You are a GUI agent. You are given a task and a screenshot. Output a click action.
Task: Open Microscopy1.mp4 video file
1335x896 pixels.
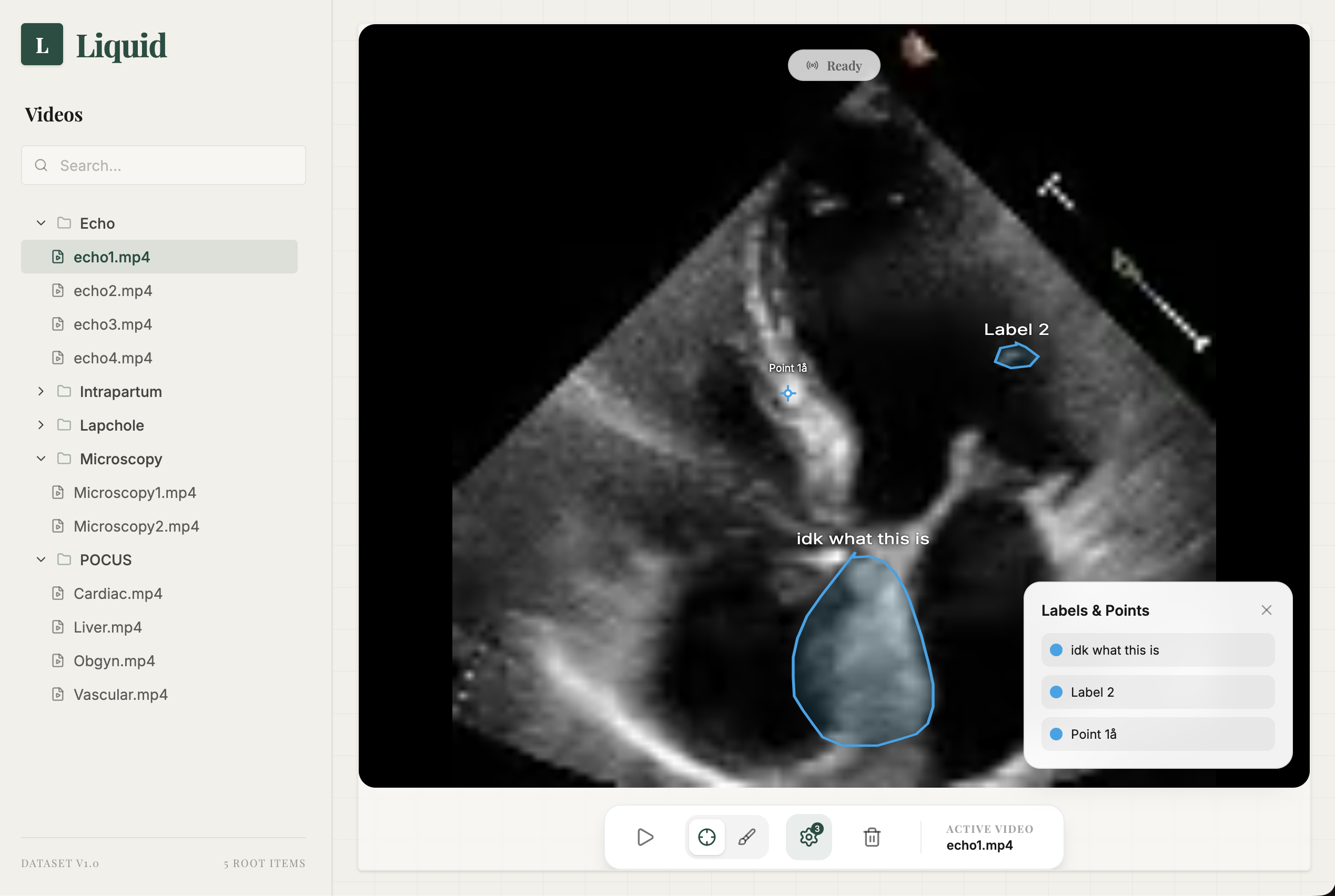(x=134, y=493)
